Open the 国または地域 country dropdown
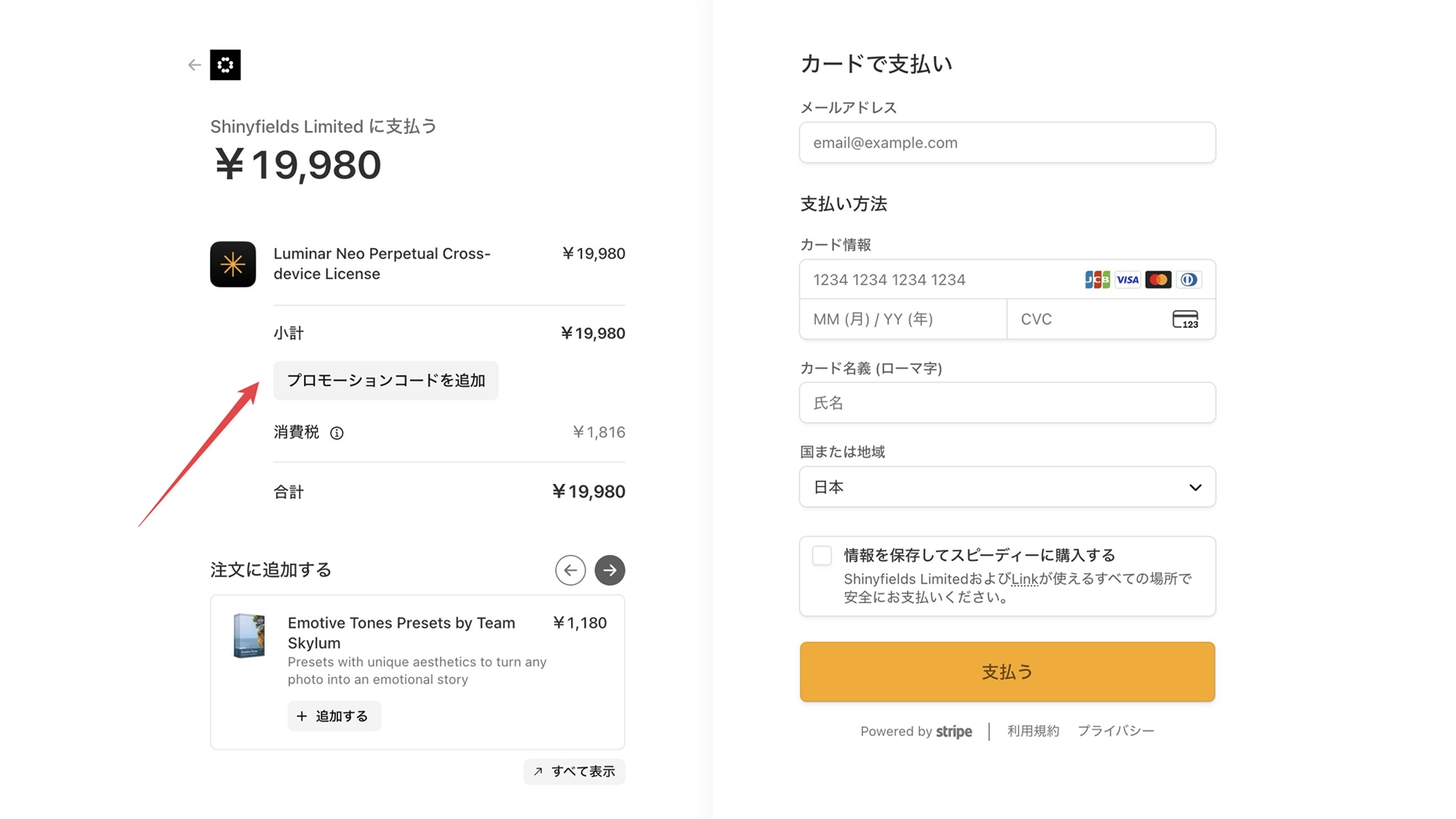The height and width of the screenshot is (819, 1456). (1006, 487)
